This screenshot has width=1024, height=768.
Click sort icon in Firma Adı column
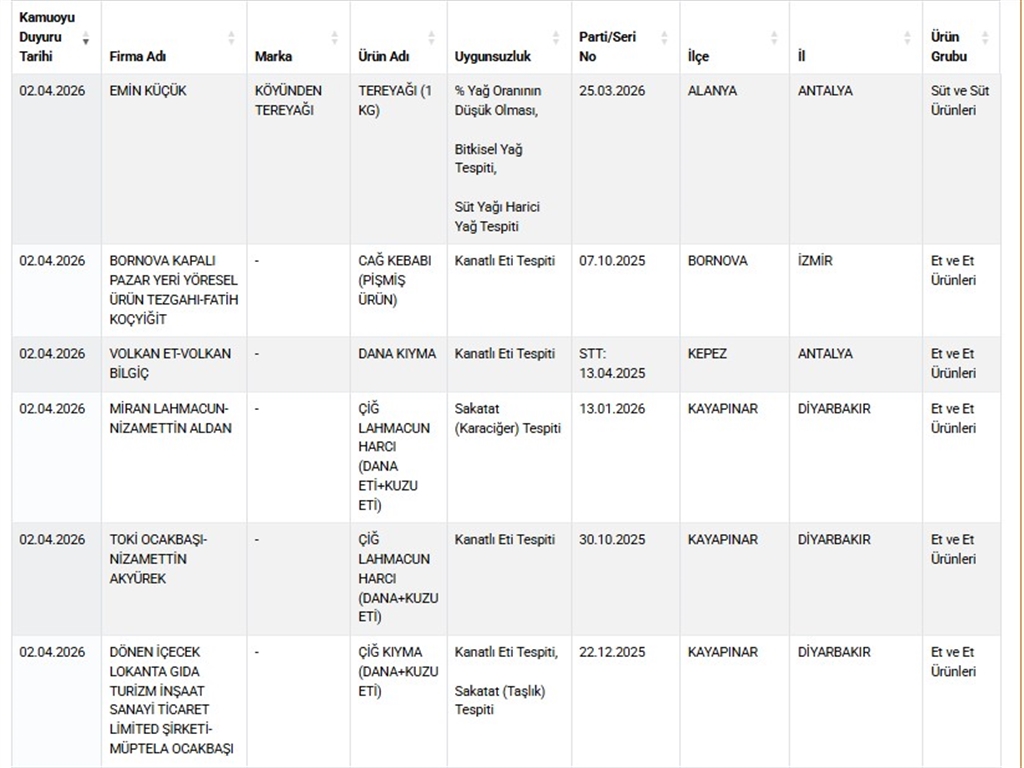point(232,38)
